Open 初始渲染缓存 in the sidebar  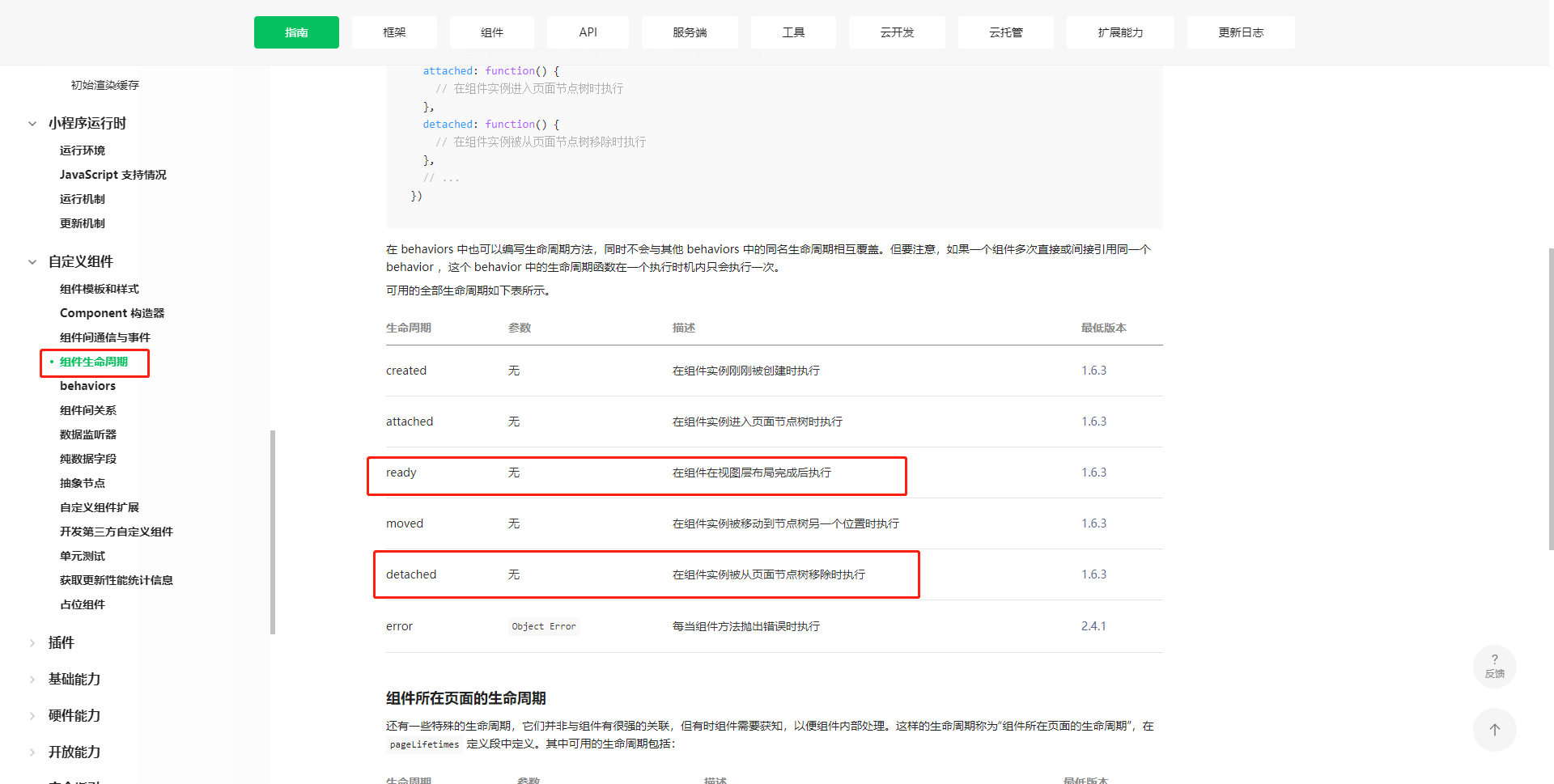[104, 85]
